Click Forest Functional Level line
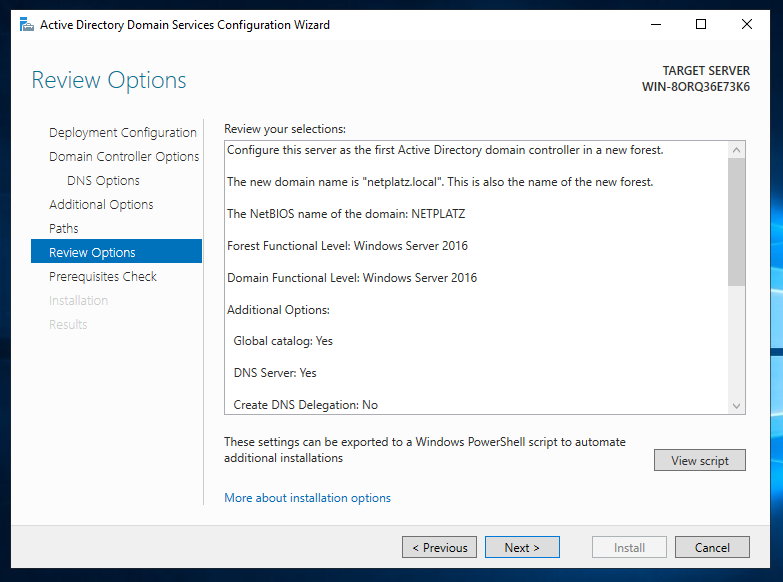The width and height of the screenshot is (783, 582). pyautogui.click(x=348, y=246)
